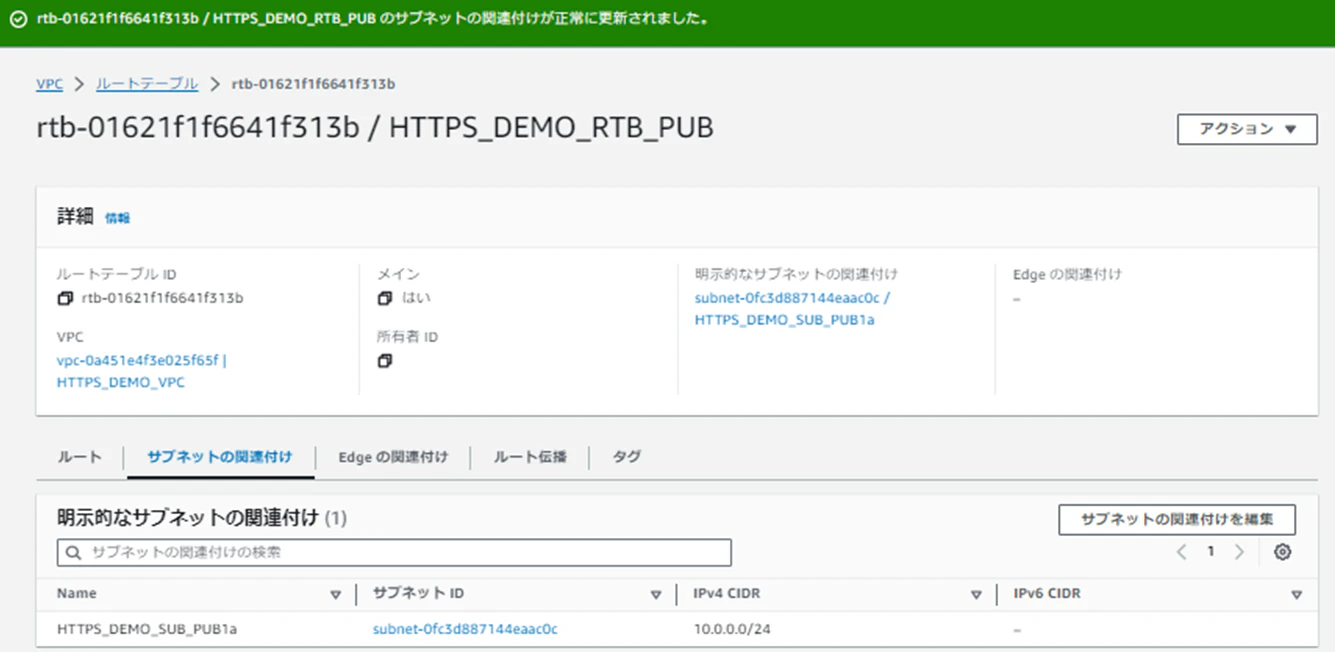
Task: Click the サブネットの関連付けを編集 button
Action: (x=1178, y=520)
